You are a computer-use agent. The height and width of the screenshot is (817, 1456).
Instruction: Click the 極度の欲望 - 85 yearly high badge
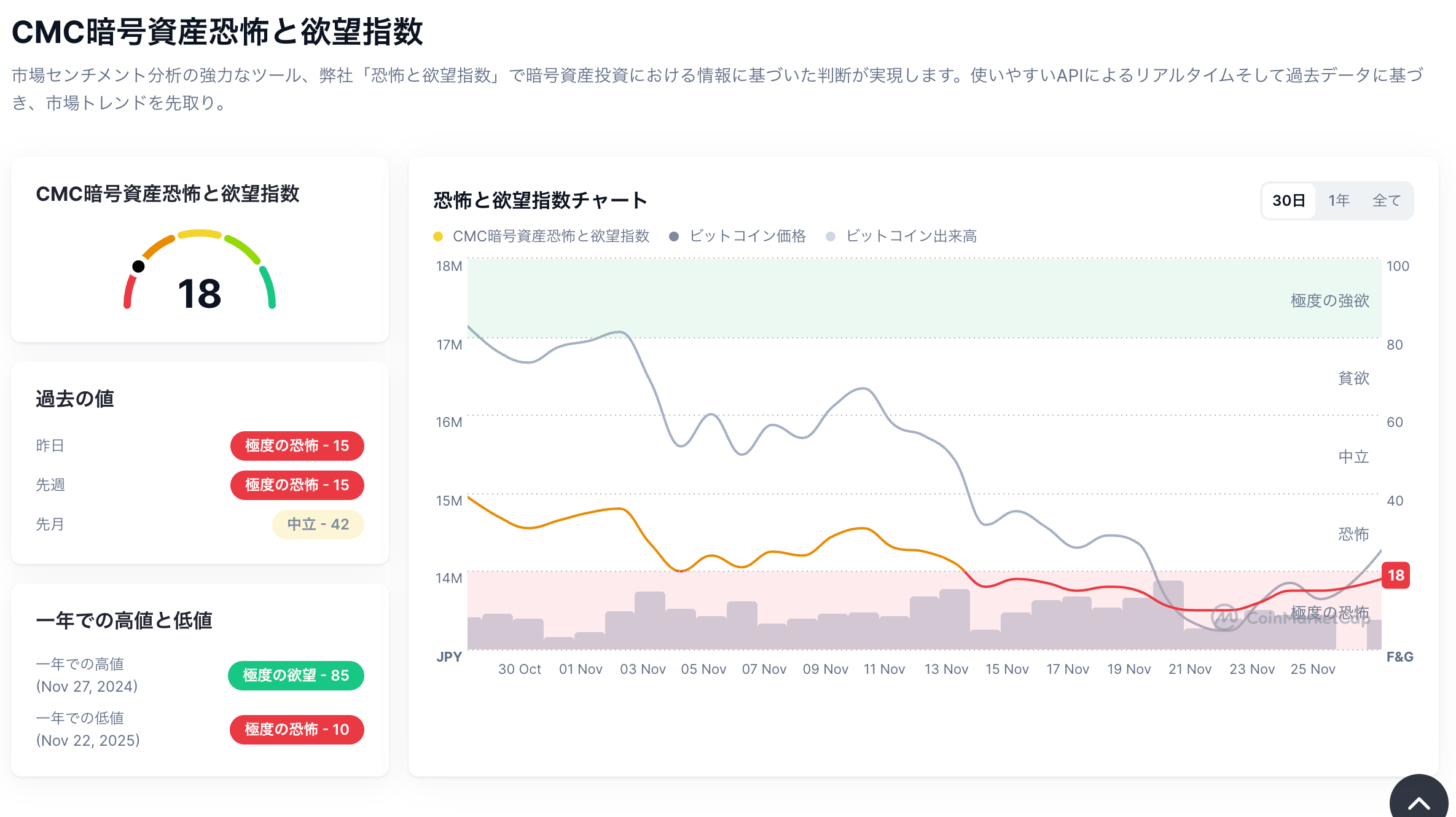coord(296,675)
